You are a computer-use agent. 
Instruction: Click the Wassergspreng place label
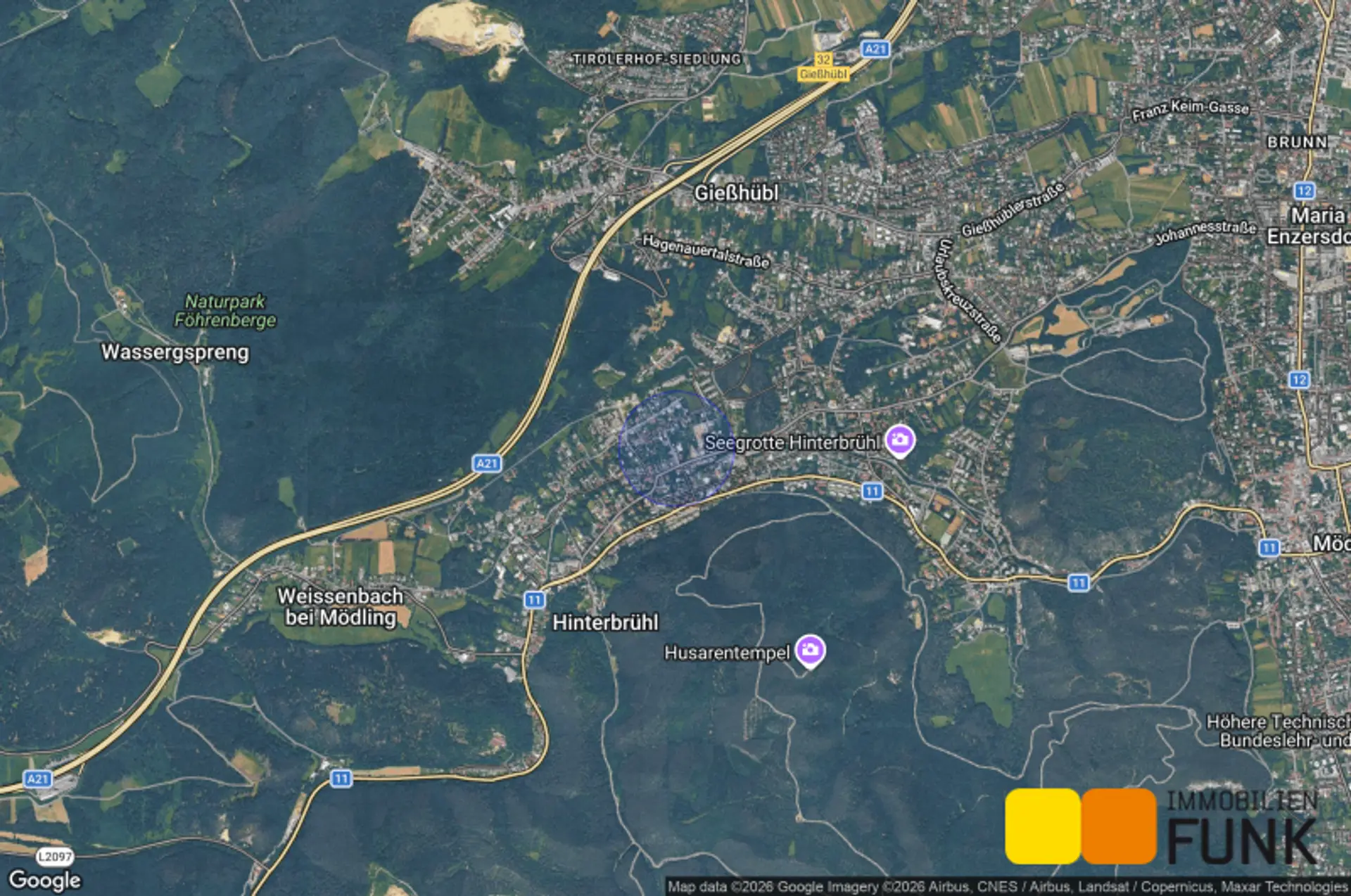click(175, 352)
